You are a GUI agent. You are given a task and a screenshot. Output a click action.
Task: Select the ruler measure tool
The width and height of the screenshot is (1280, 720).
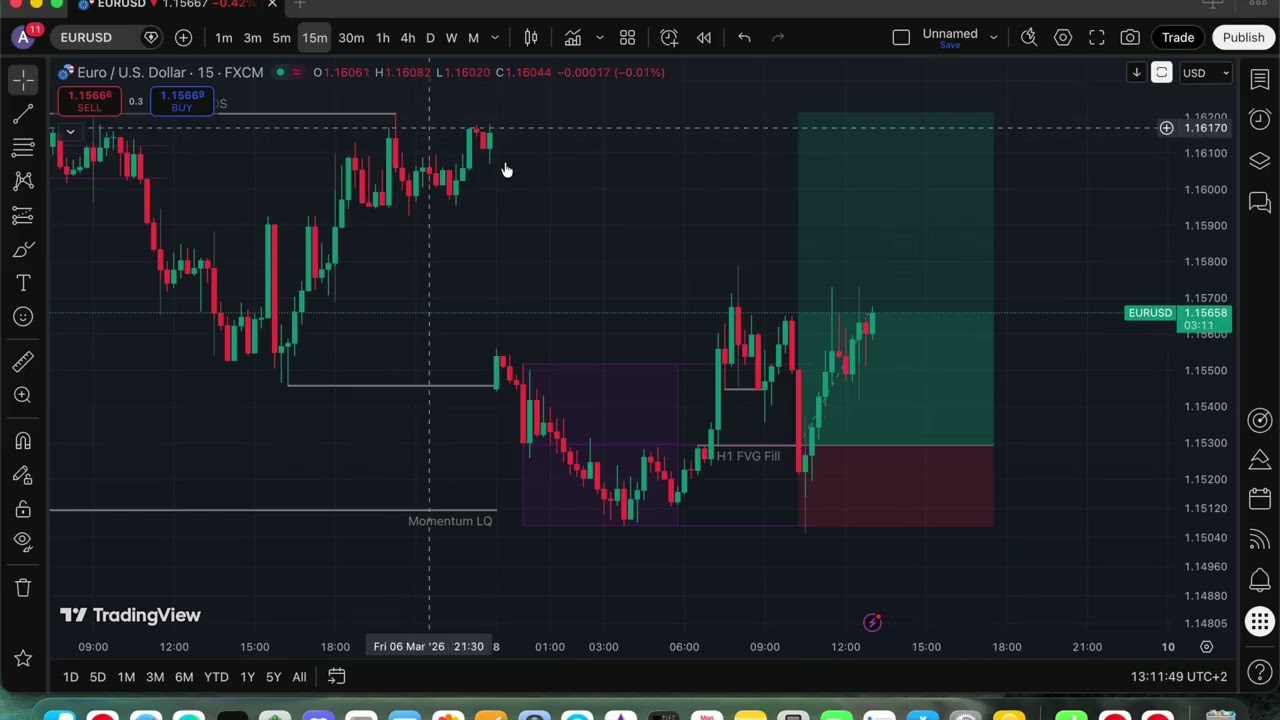click(x=23, y=361)
